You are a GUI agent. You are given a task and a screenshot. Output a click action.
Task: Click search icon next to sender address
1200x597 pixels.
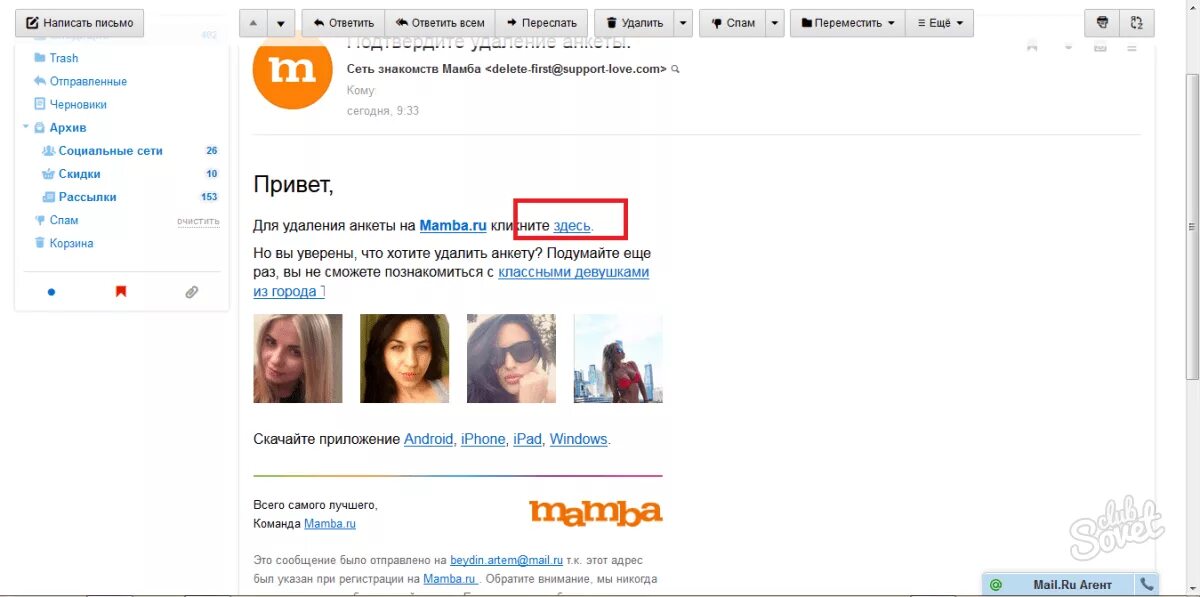(x=675, y=69)
